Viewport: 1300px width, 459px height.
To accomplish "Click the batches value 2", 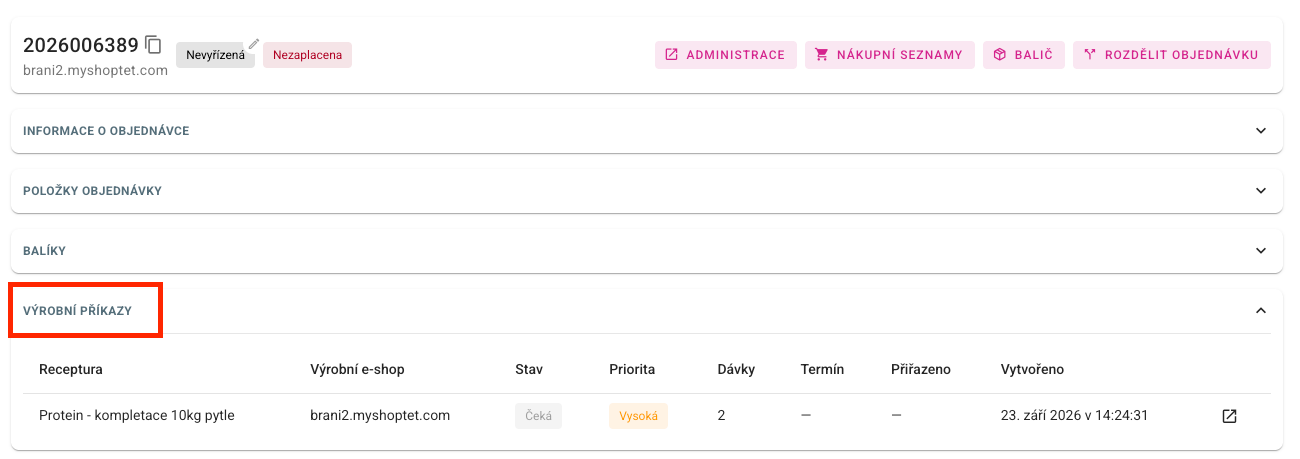I will (722, 415).
